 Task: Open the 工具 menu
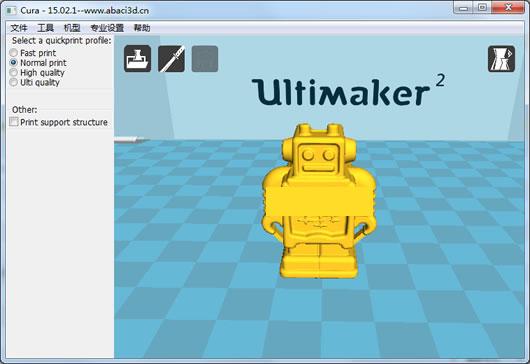(45, 28)
